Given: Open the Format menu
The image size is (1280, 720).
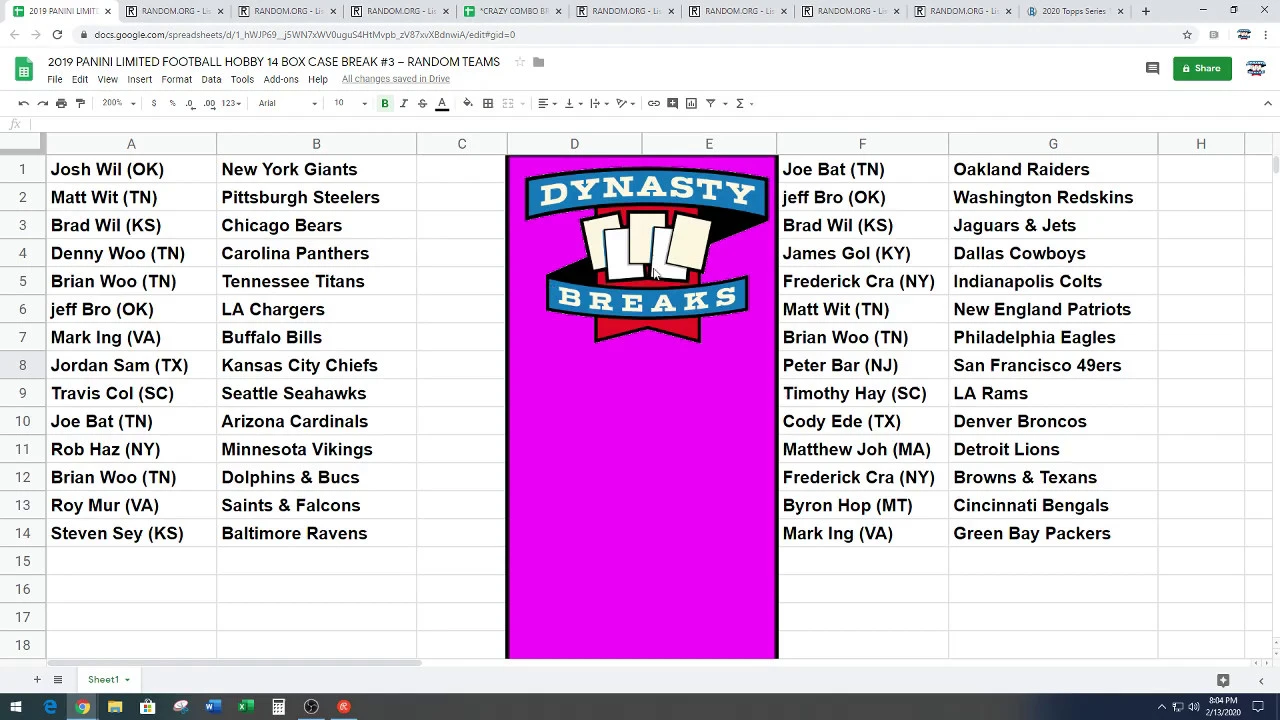Looking at the screenshot, I should tap(176, 79).
